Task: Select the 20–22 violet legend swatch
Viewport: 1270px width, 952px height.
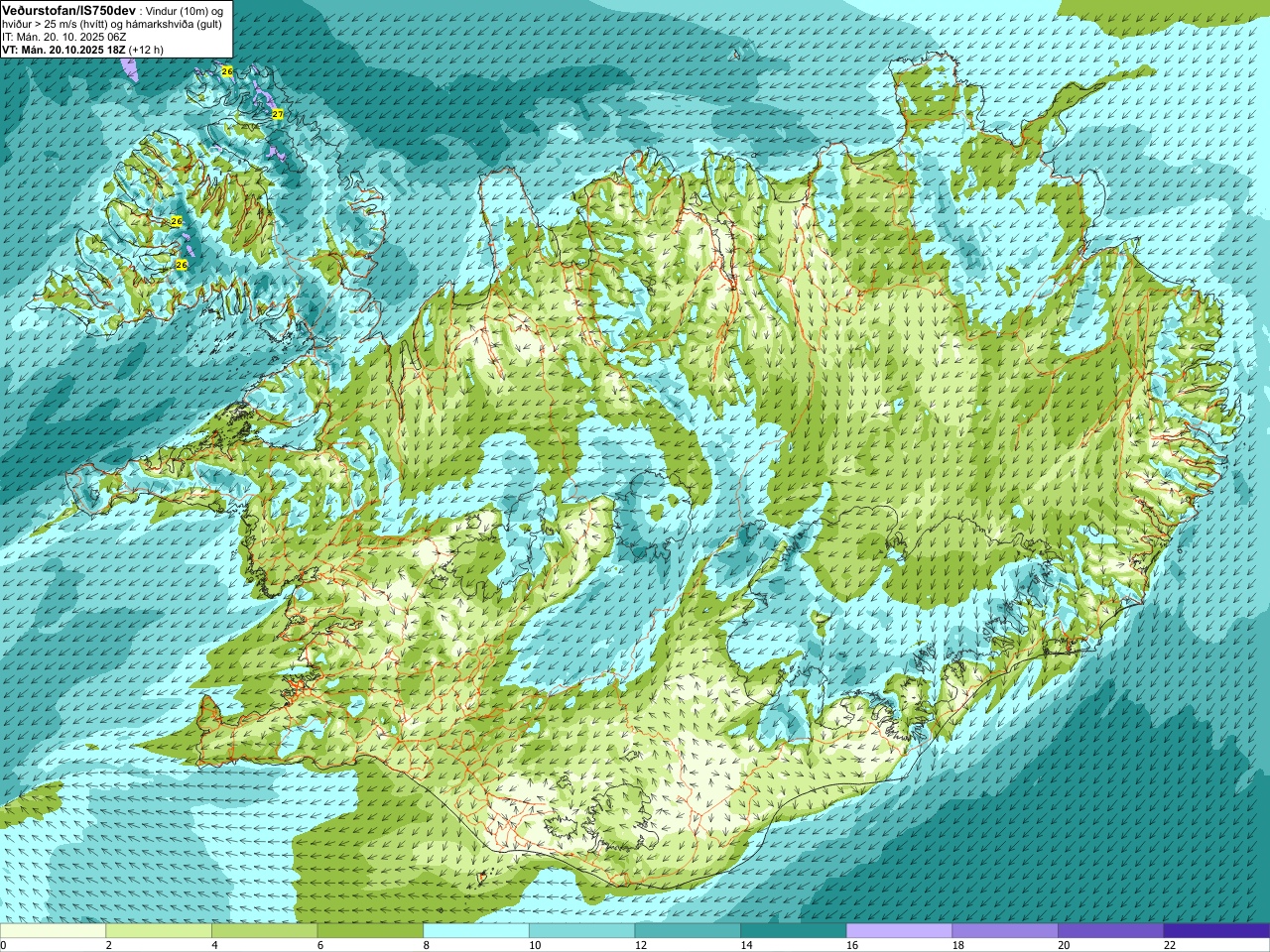Action: point(1111,931)
